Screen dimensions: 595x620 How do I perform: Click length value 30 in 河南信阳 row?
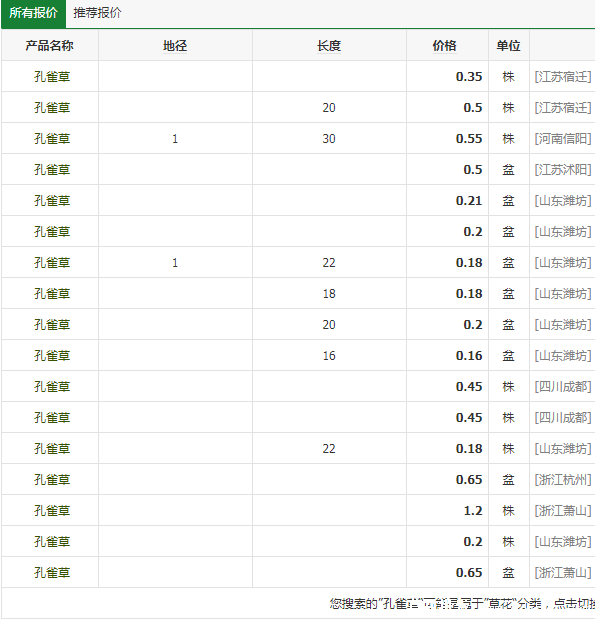click(x=329, y=139)
